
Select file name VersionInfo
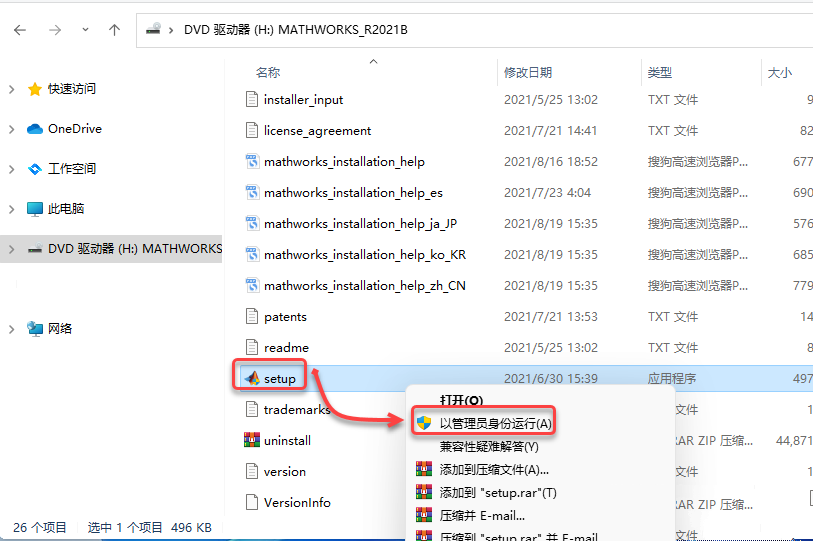pyautogui.click(x=297, y=503)
